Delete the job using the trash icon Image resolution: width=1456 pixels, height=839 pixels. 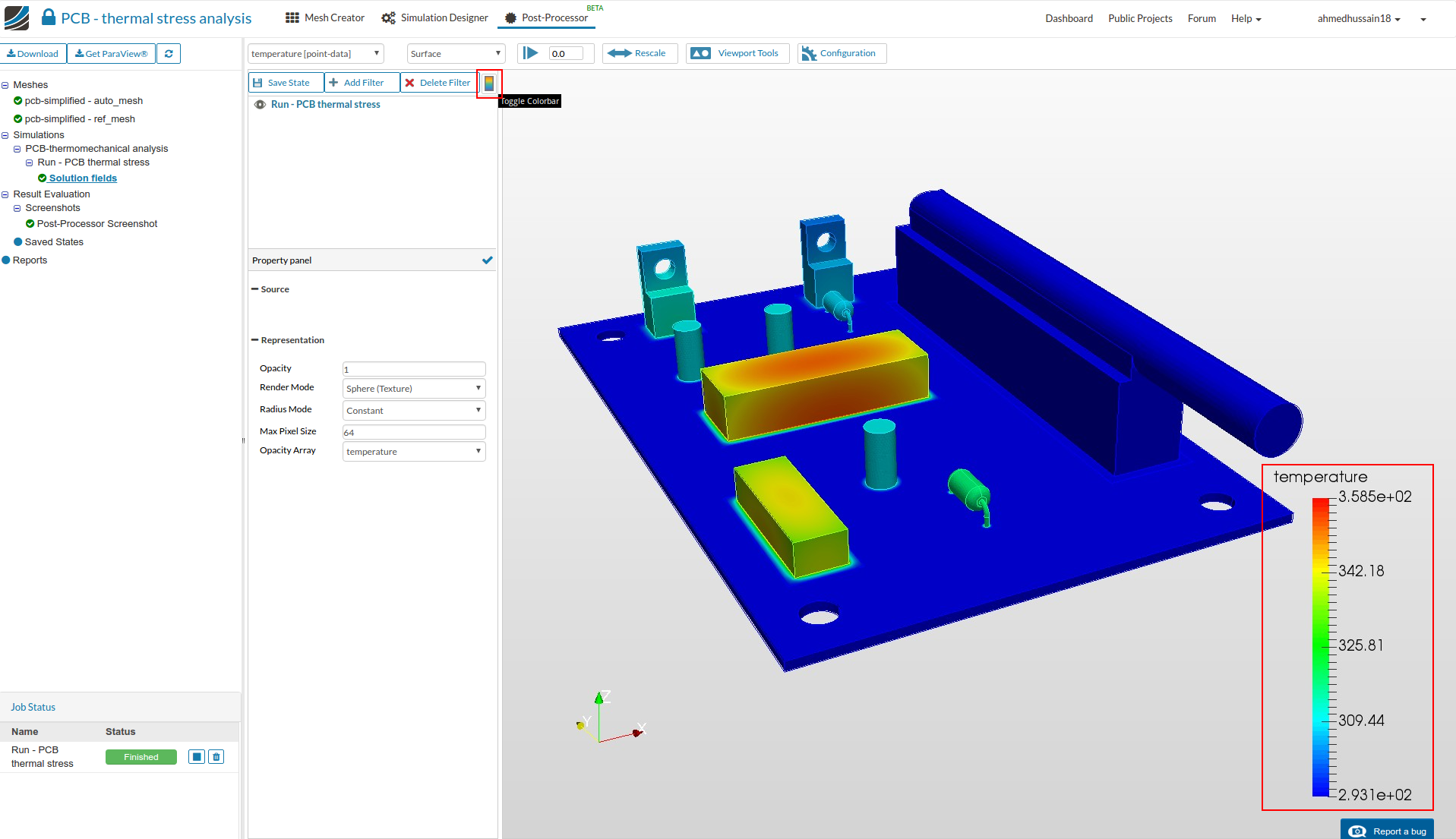216,757
